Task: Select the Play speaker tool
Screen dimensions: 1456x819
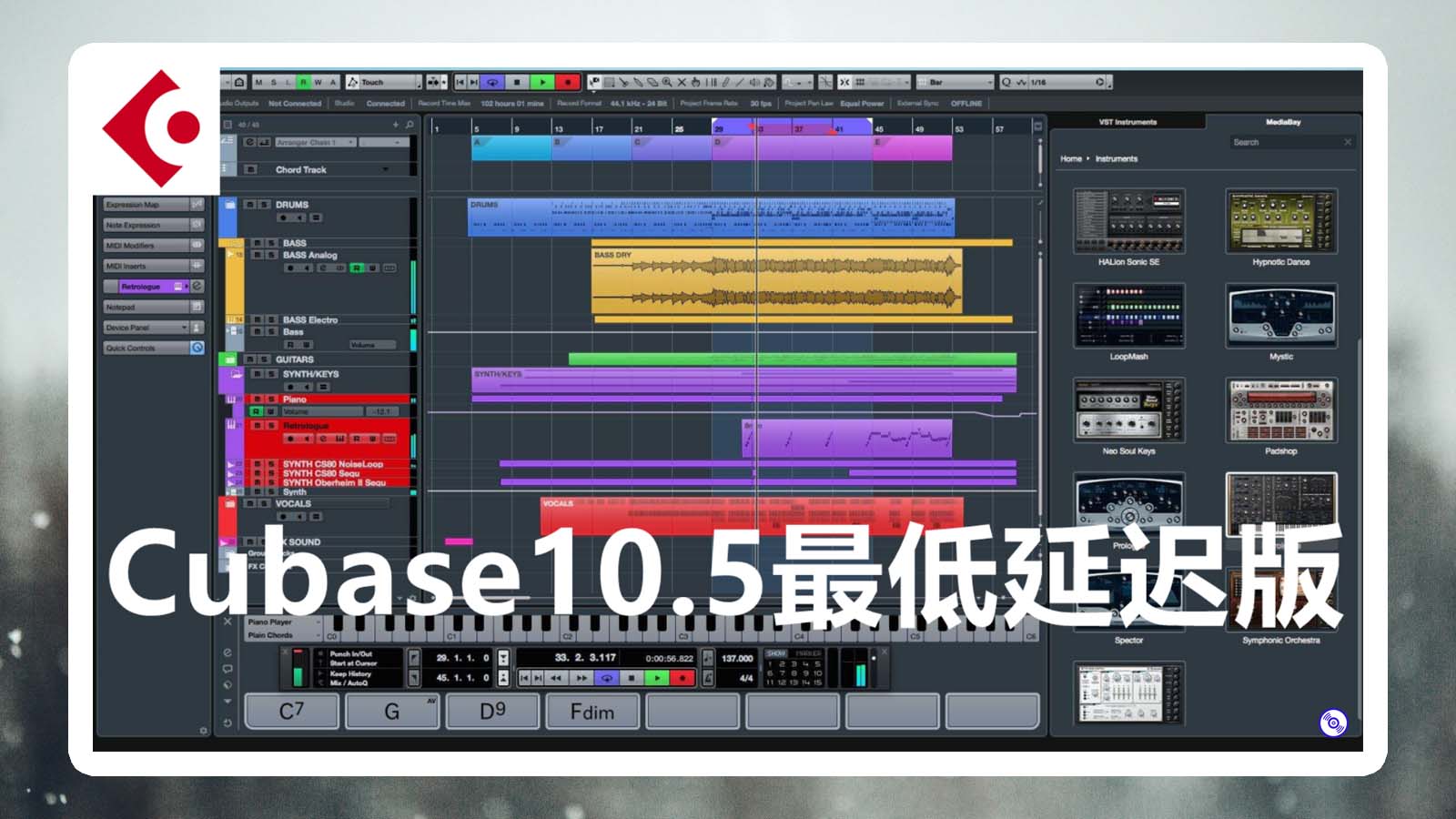Action: tap(754, 82)
